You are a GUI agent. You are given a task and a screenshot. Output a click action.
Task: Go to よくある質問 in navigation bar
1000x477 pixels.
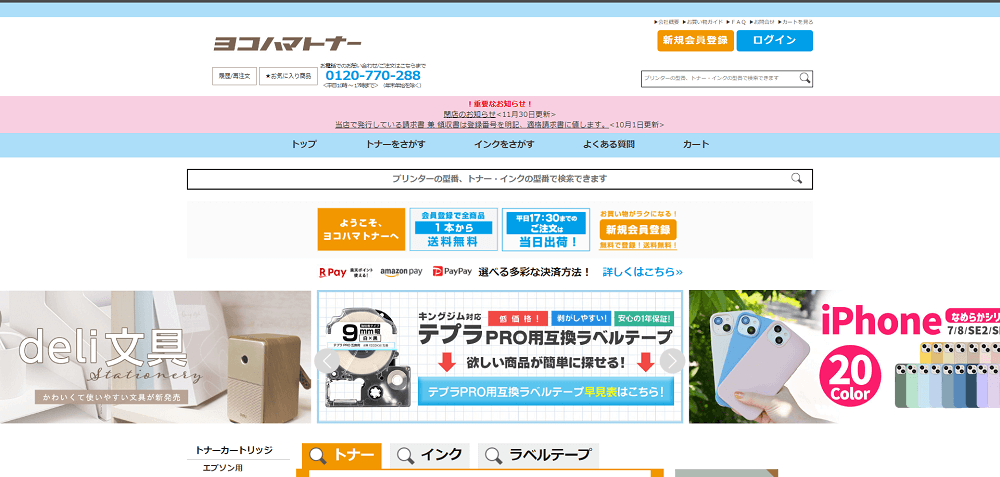[x=608, y=145]
